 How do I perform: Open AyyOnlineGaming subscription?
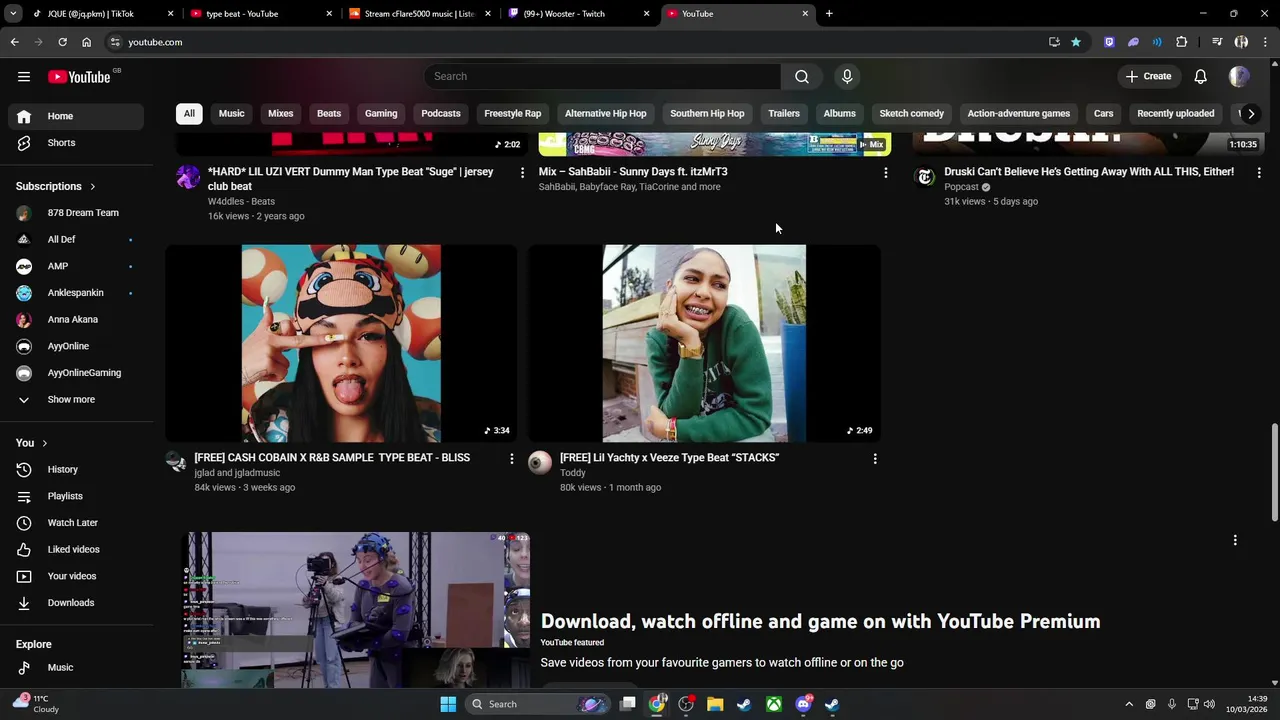point(76,373)
